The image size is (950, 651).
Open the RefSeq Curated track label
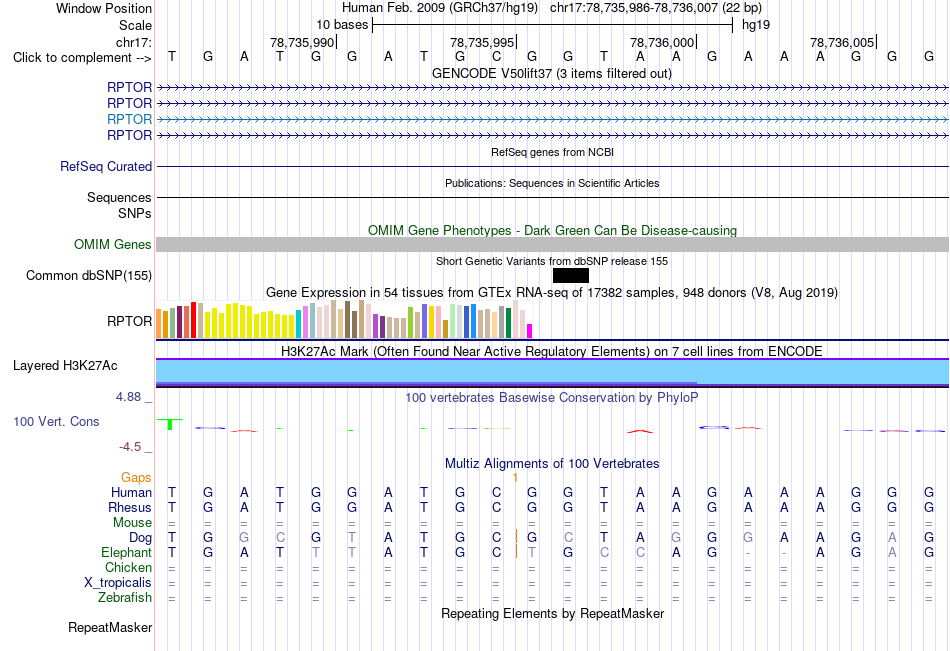105,166
